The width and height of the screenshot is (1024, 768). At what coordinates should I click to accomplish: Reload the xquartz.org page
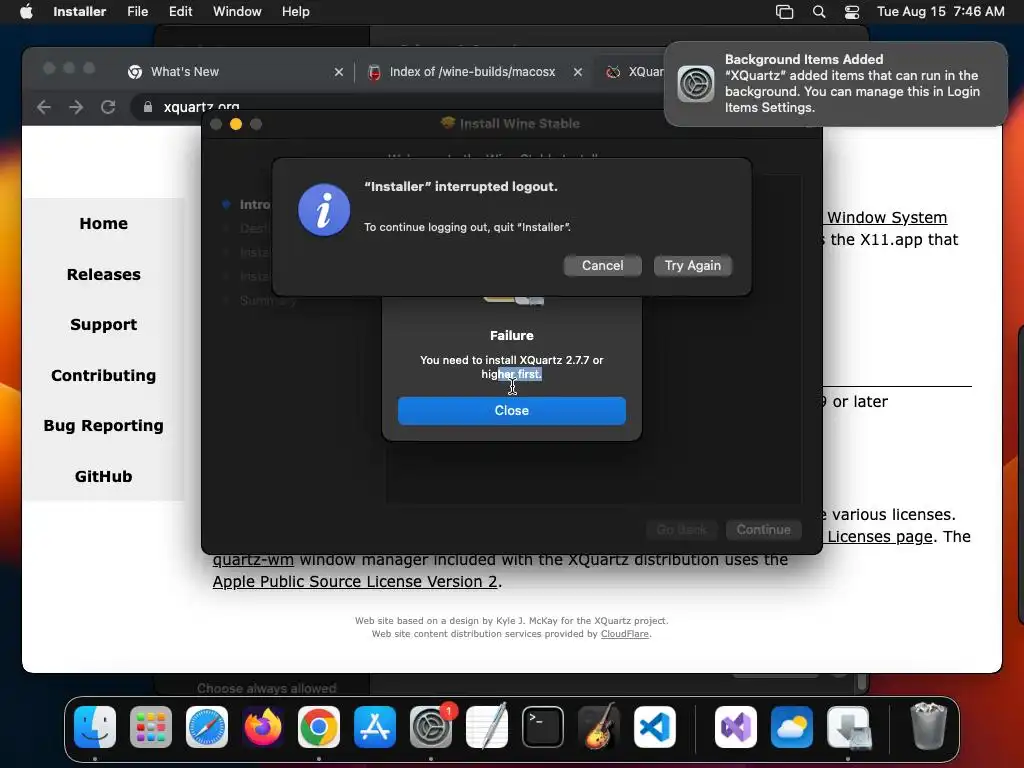[x=108, y=106]
